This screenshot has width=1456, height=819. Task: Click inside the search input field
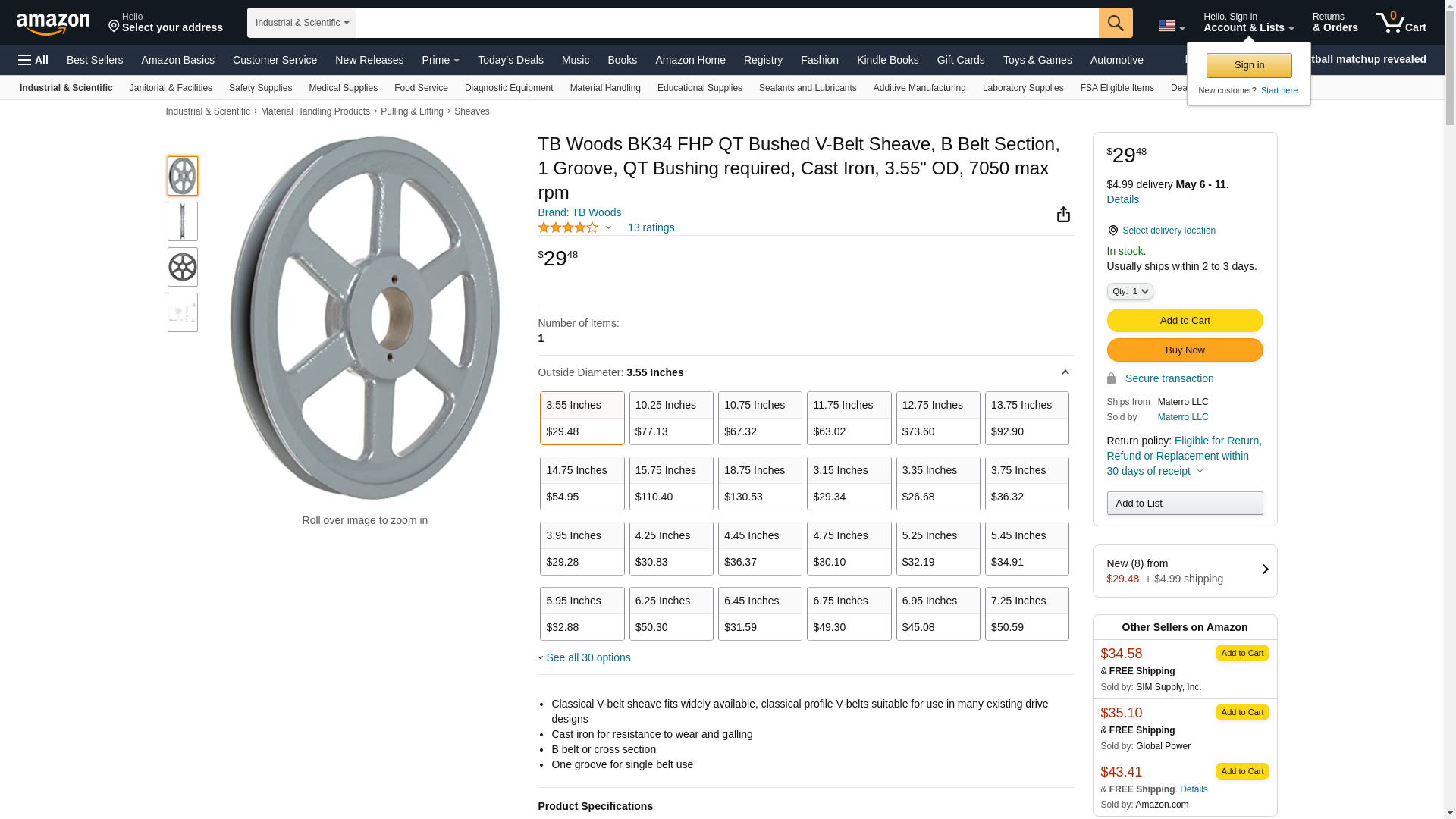tap(726, 23)
